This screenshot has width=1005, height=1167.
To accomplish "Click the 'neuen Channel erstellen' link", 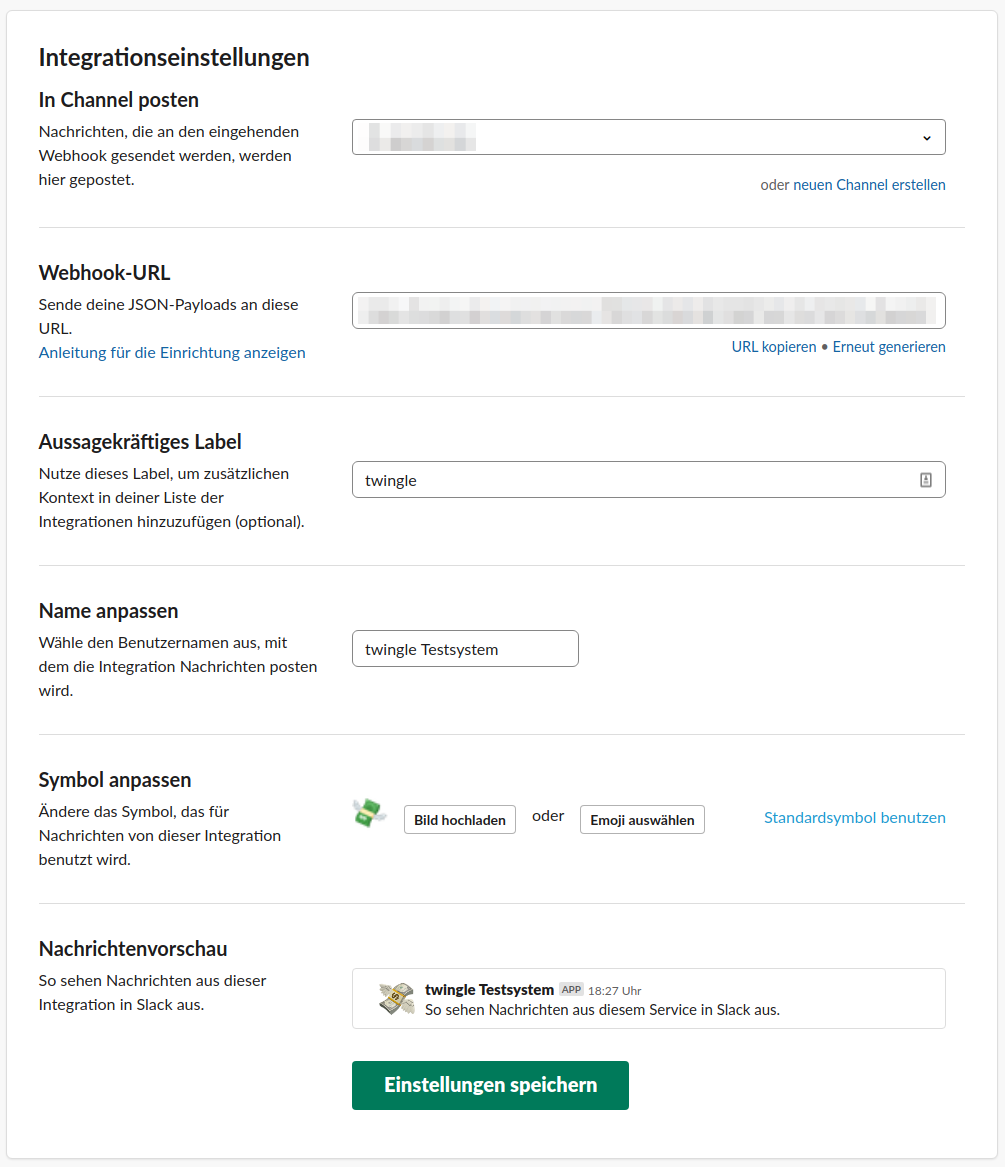I will pos(869,185).
